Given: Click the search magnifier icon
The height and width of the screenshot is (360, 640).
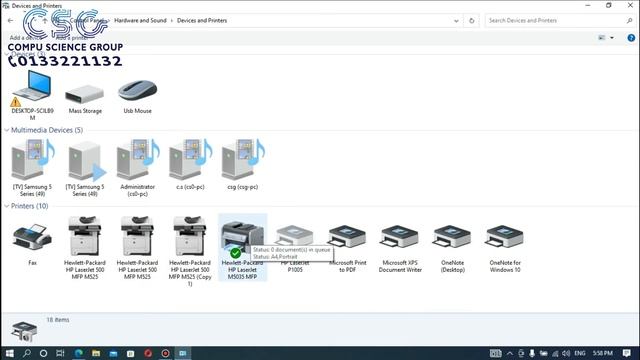Looking at the screenshot, I should pyautogui.click(x=629, y=20).
